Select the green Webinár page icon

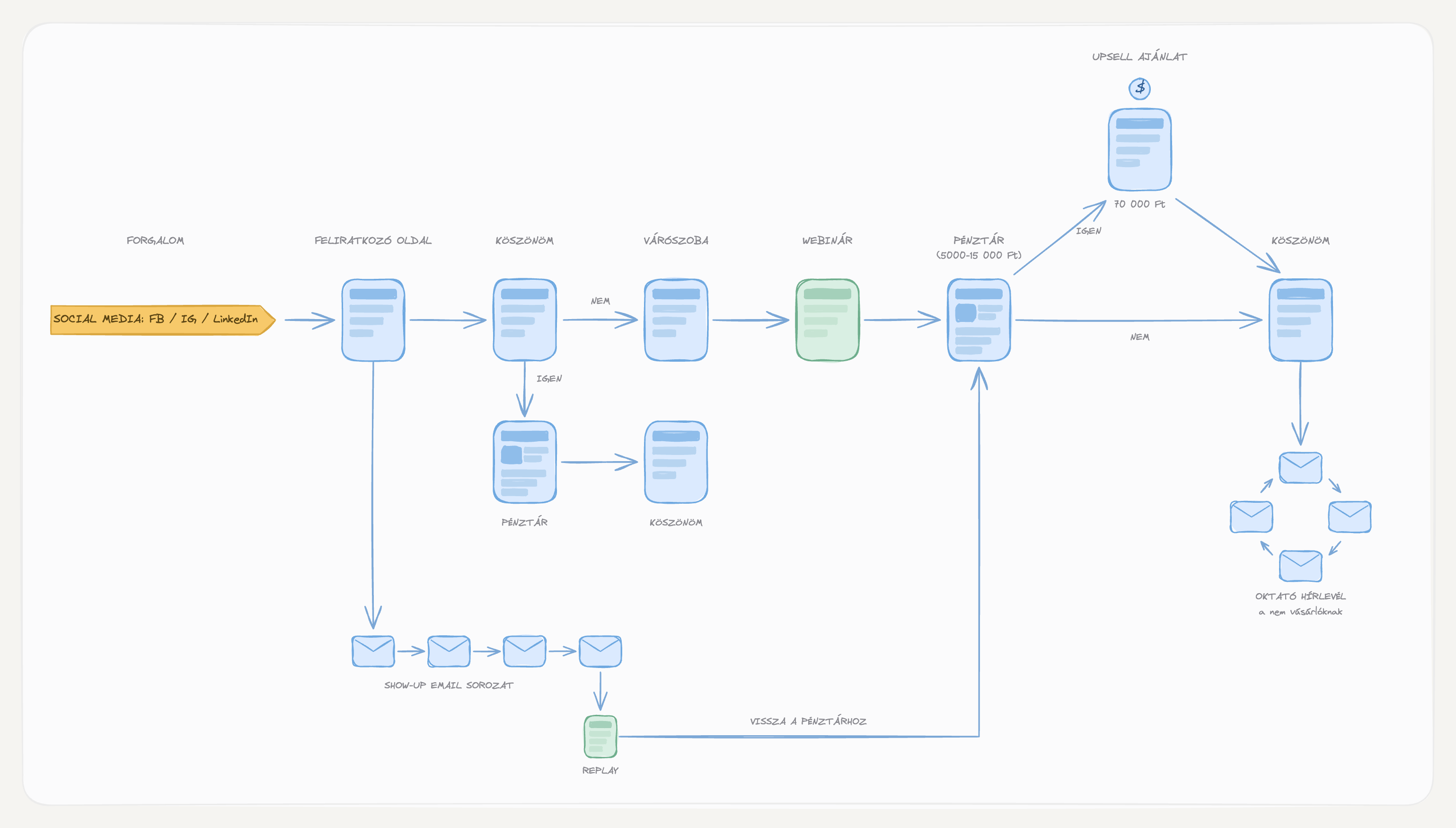[828, 320]
